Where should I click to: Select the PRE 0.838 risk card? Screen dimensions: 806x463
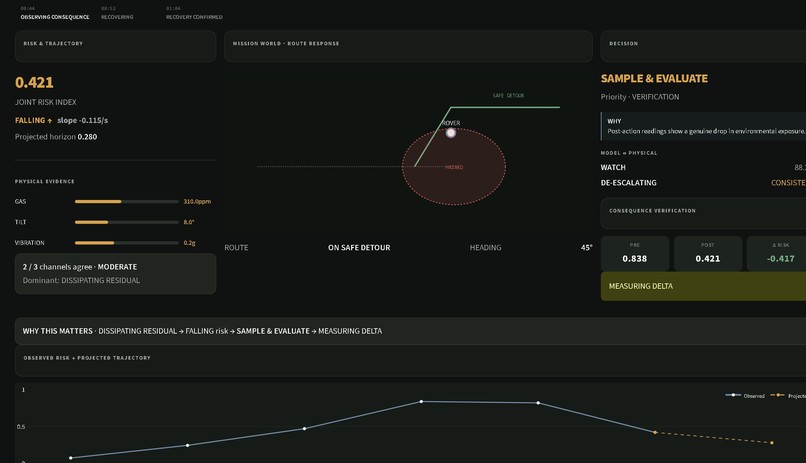point(635,253)
